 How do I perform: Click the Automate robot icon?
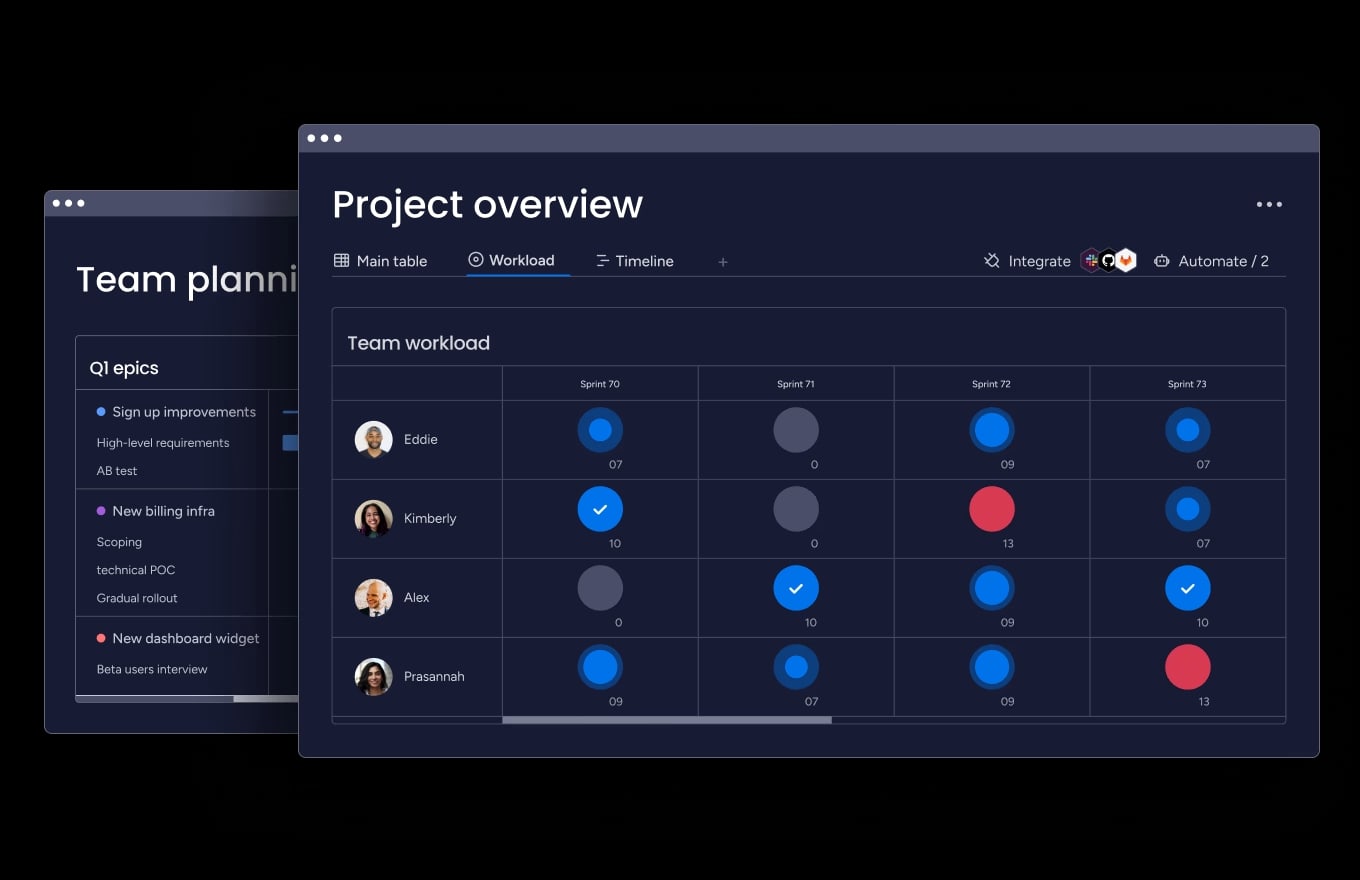click(1162, 261)
